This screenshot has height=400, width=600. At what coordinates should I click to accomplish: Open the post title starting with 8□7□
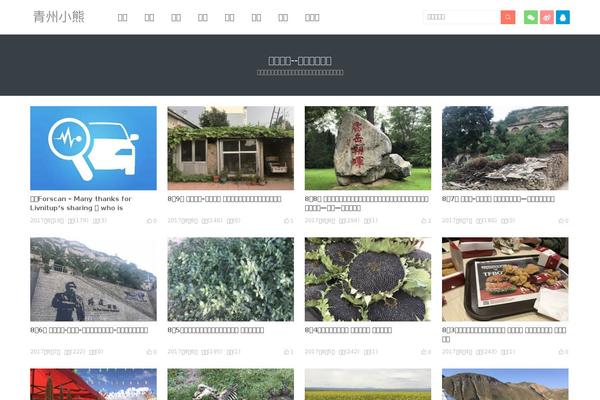498,199
